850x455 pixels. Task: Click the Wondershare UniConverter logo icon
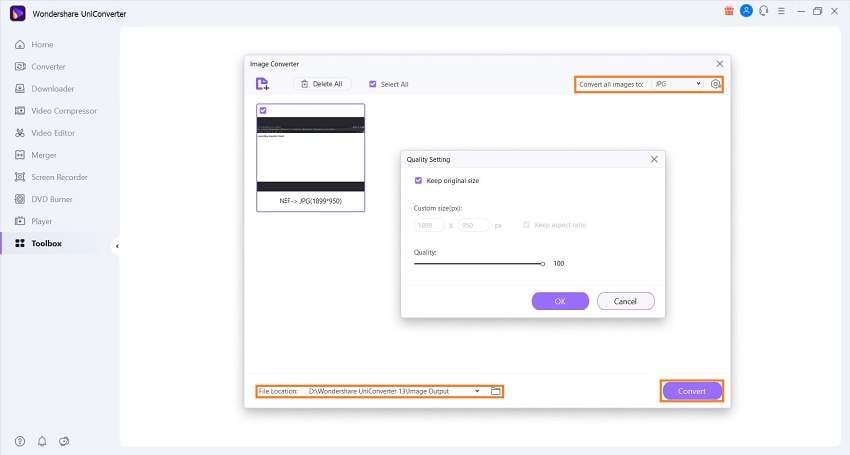point(18,13)
